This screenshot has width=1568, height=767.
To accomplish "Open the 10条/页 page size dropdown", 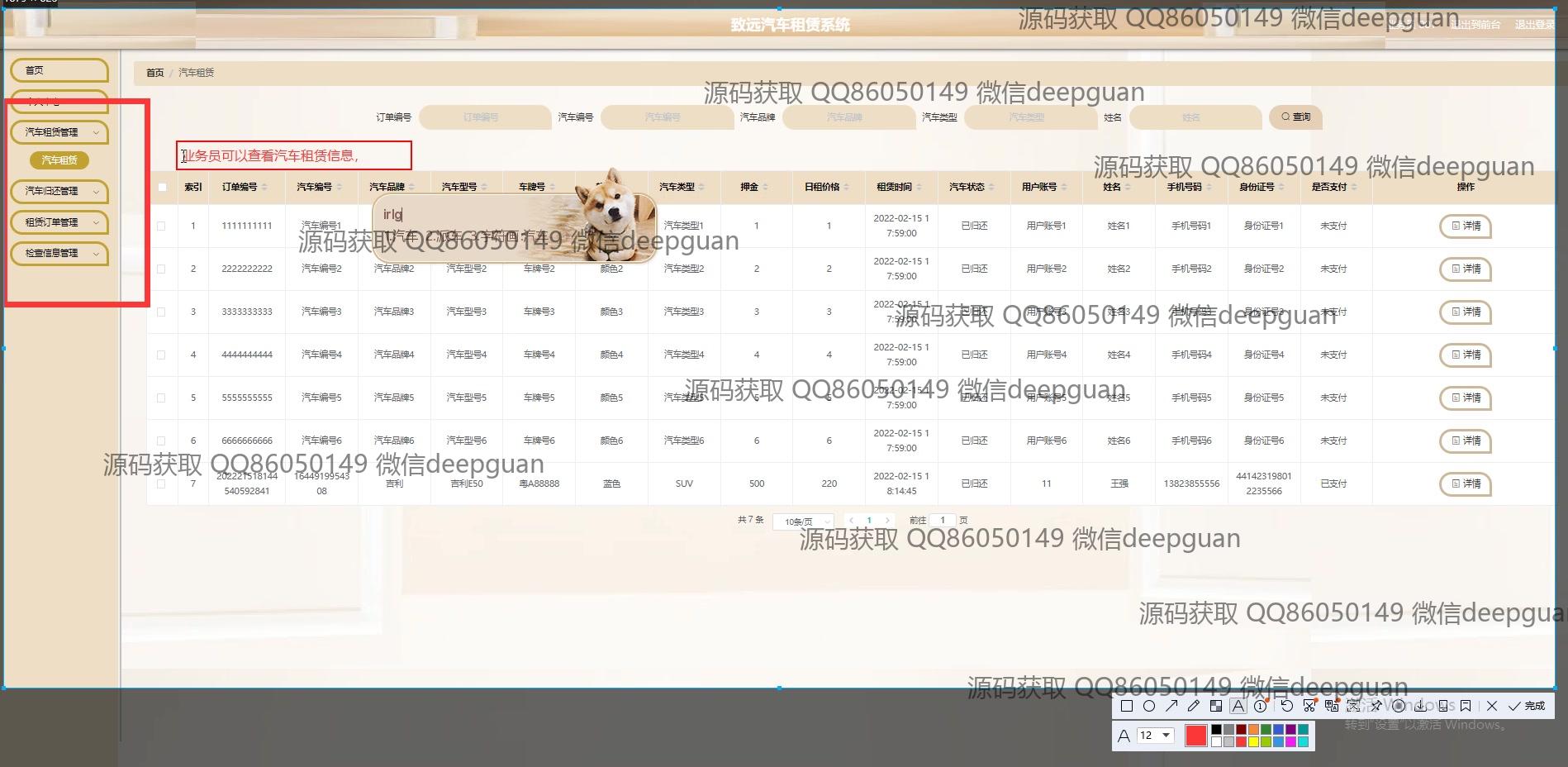I will click(802, 522).
